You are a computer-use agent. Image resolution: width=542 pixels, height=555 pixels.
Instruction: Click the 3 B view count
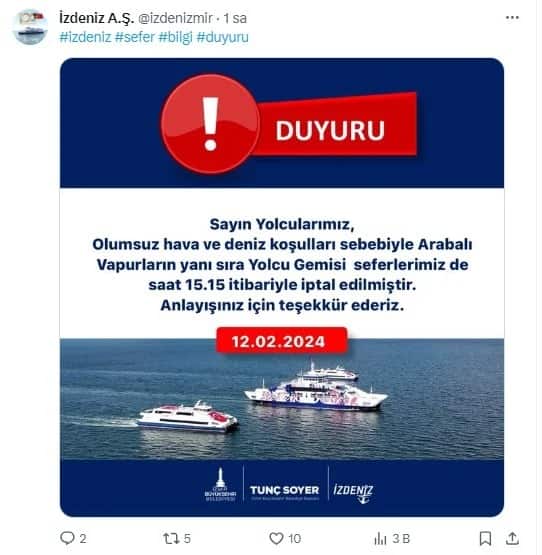401,539
